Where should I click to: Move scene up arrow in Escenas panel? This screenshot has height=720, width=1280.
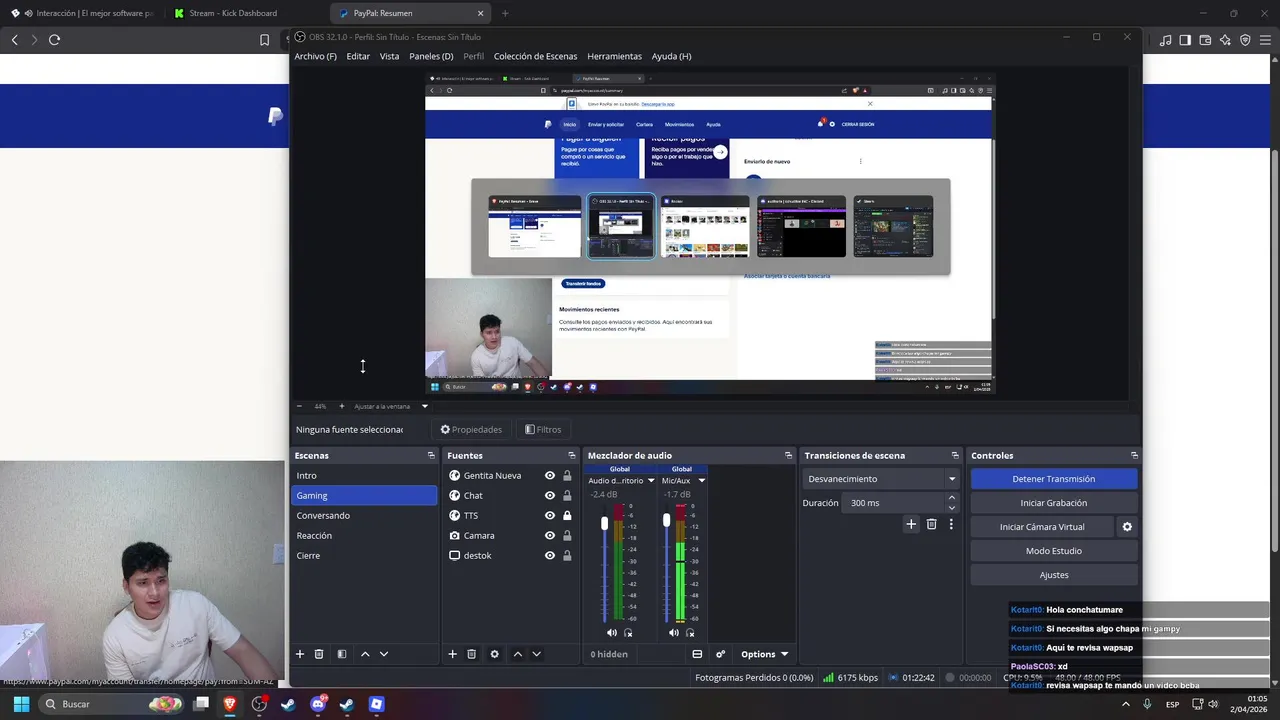pos(365,654)
